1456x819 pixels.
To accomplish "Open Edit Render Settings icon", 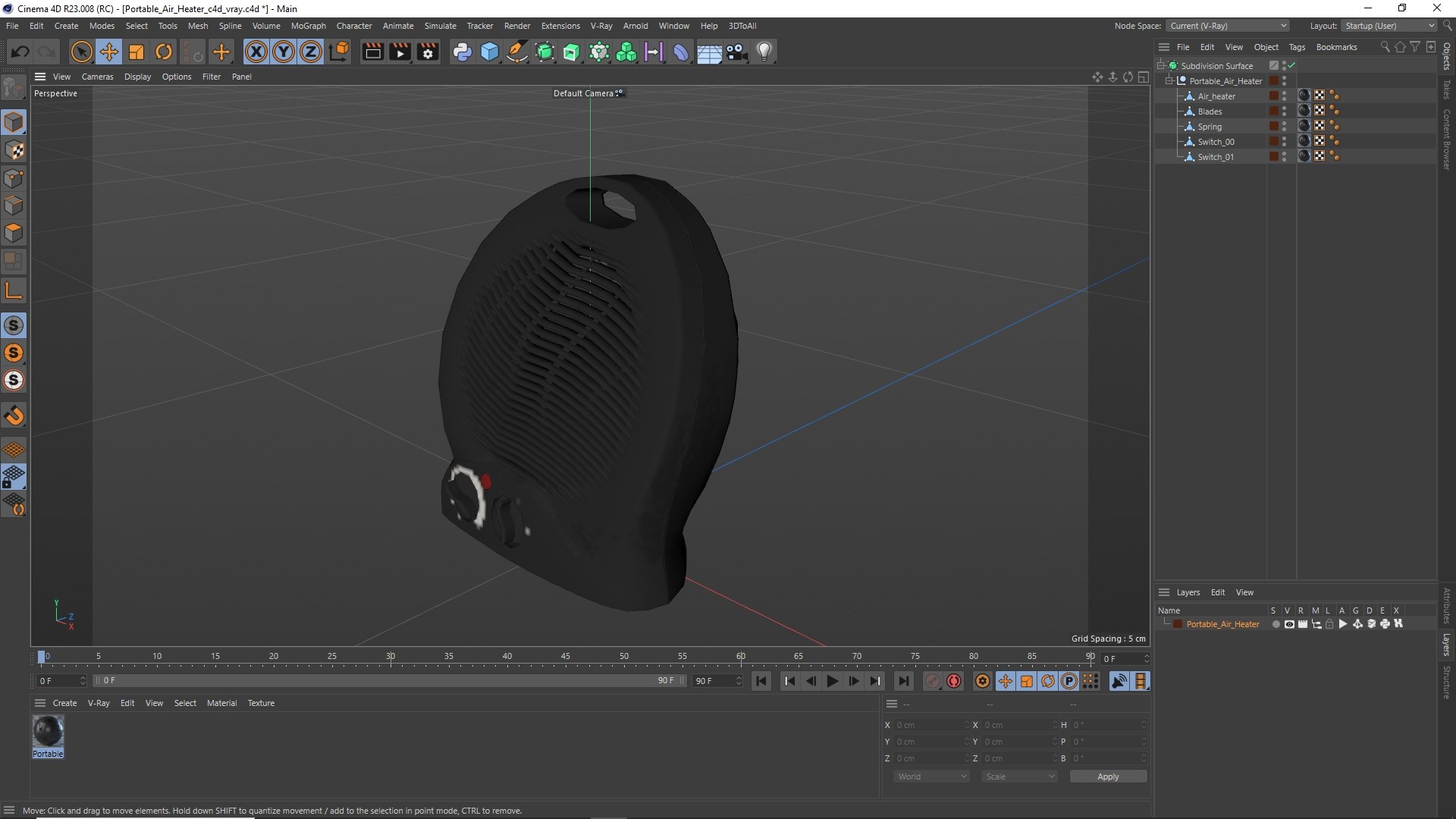I will click(x=428, y=52).
